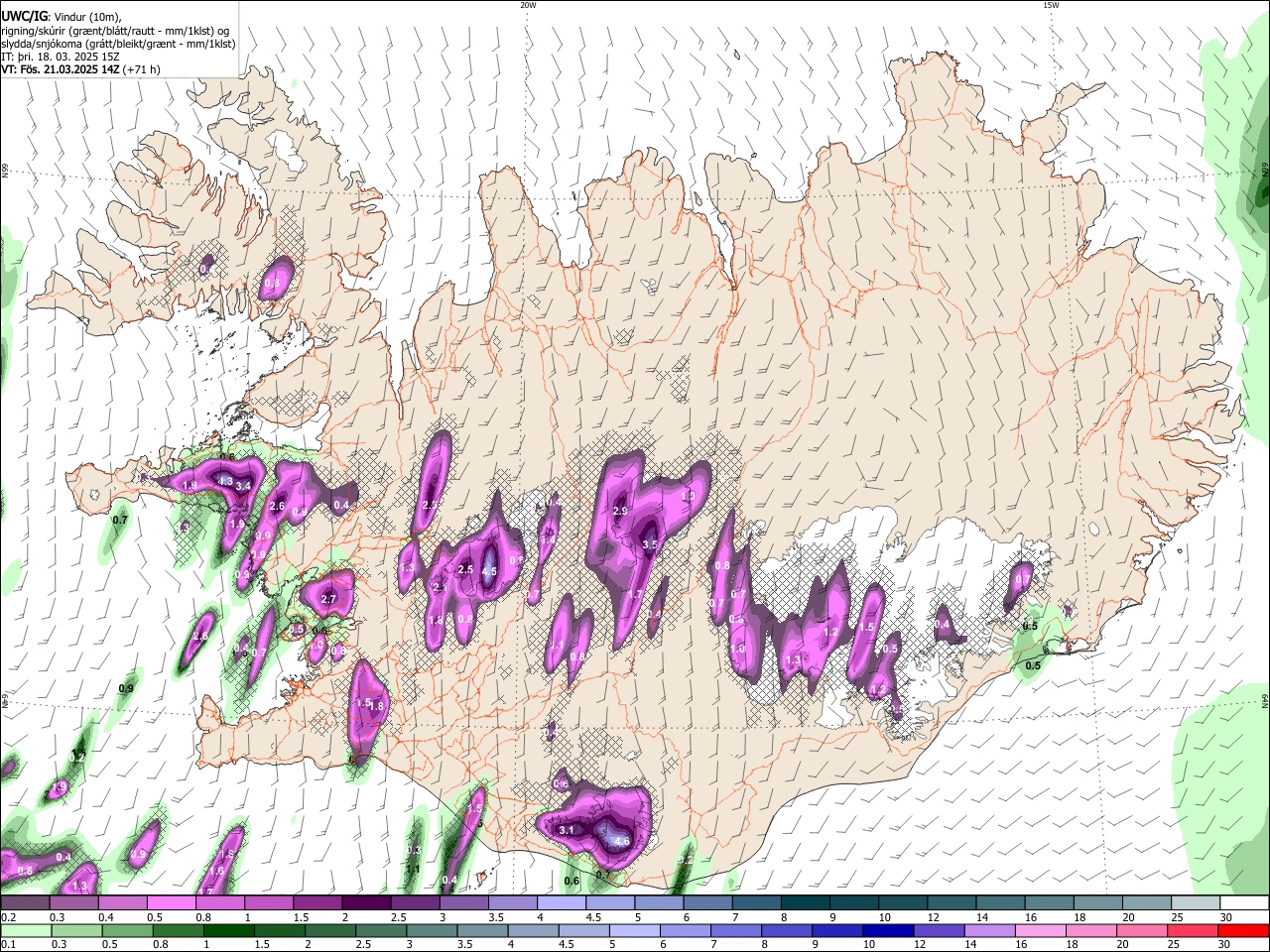Click the '20W' longitude label

pyautogui.click(x=528, y=5)
